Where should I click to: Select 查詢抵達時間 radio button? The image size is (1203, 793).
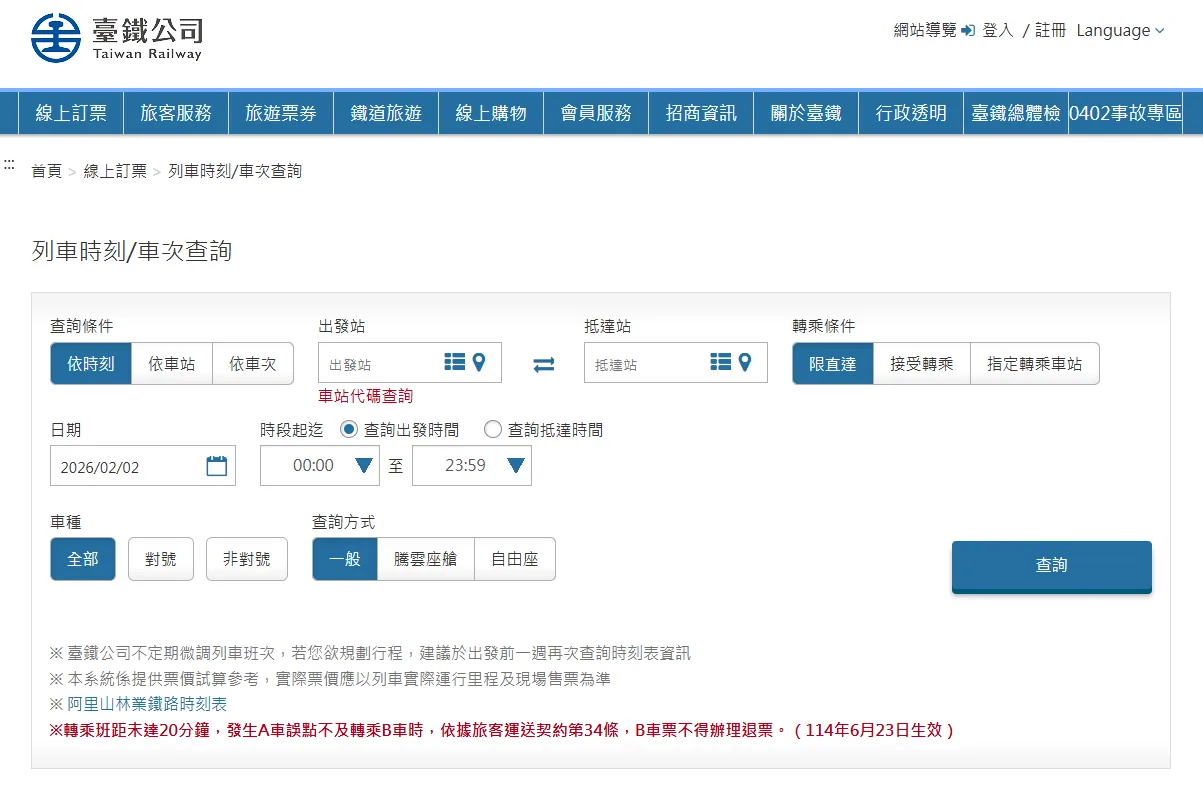493,428
